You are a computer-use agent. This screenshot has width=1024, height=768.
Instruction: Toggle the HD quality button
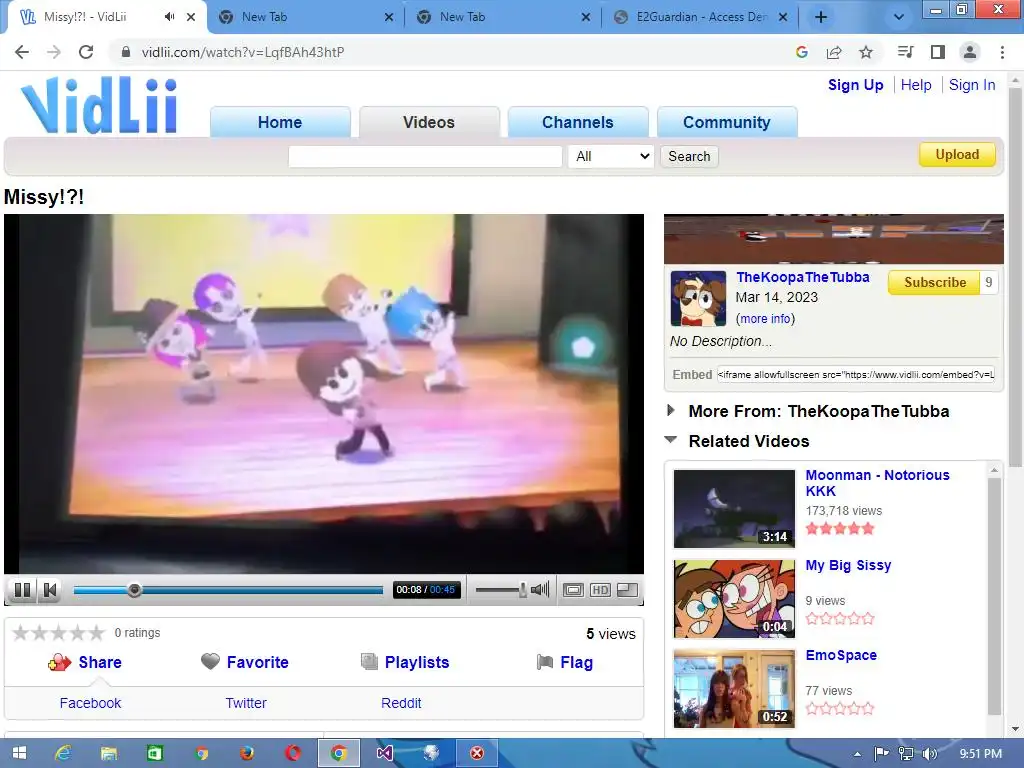point(600,590)
